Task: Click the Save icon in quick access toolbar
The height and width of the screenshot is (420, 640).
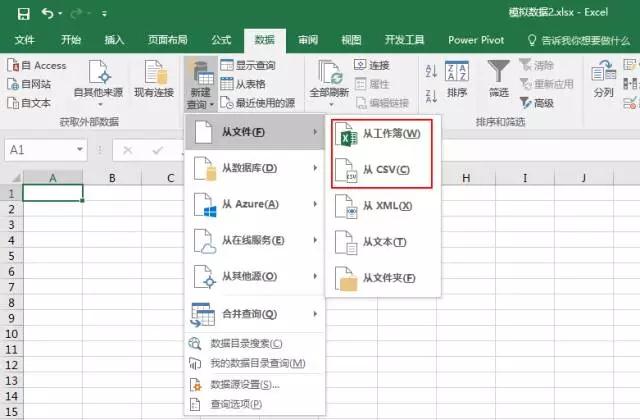Action: tap(24, 14)
